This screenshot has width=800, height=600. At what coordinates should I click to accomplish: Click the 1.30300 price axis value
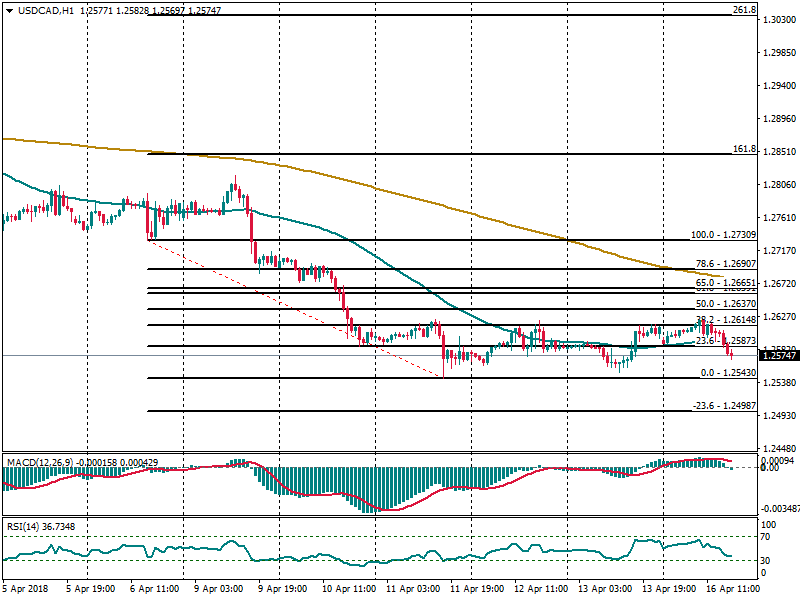click(x=779, y=20)
